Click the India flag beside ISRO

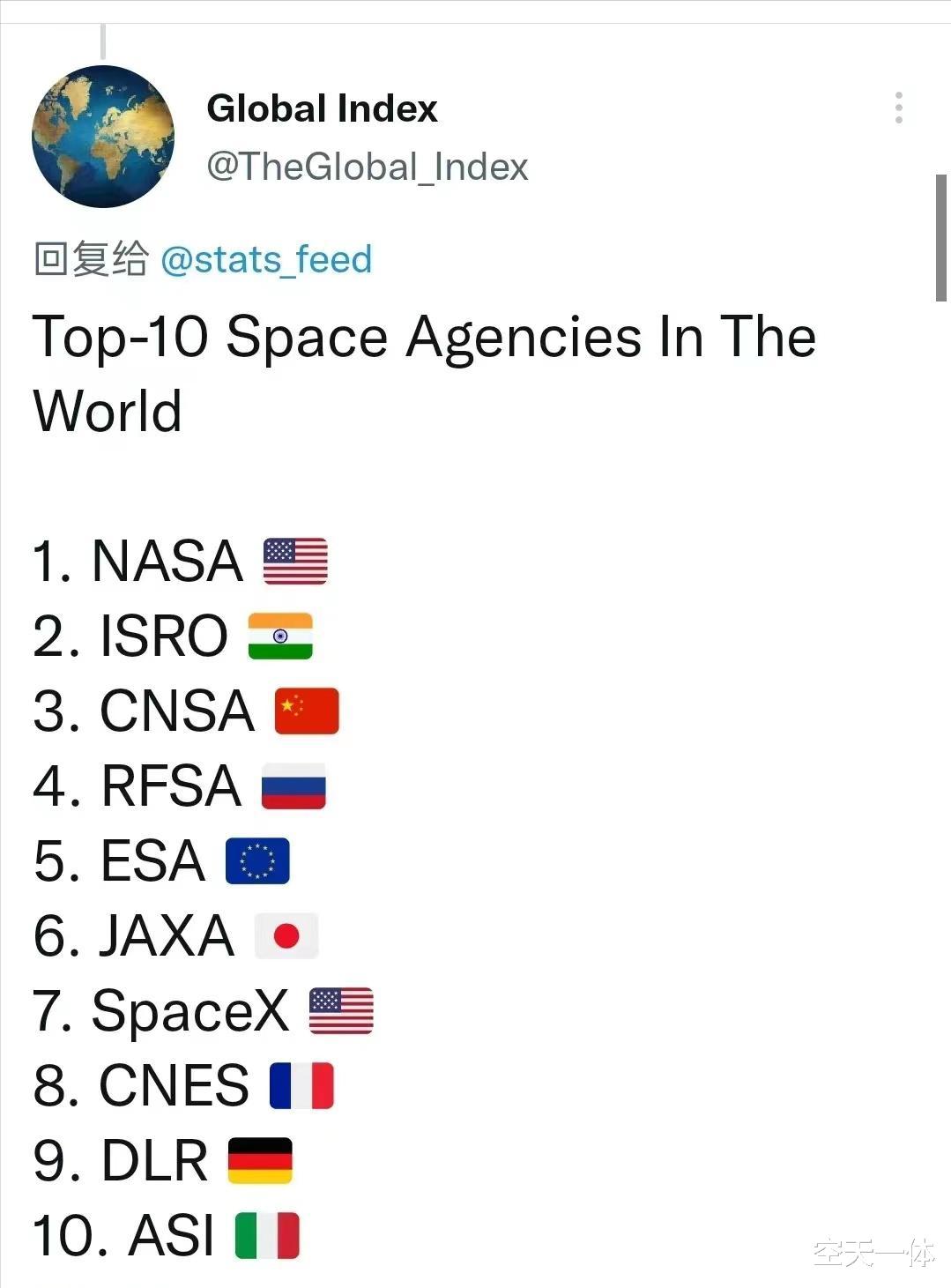[280, 636]
